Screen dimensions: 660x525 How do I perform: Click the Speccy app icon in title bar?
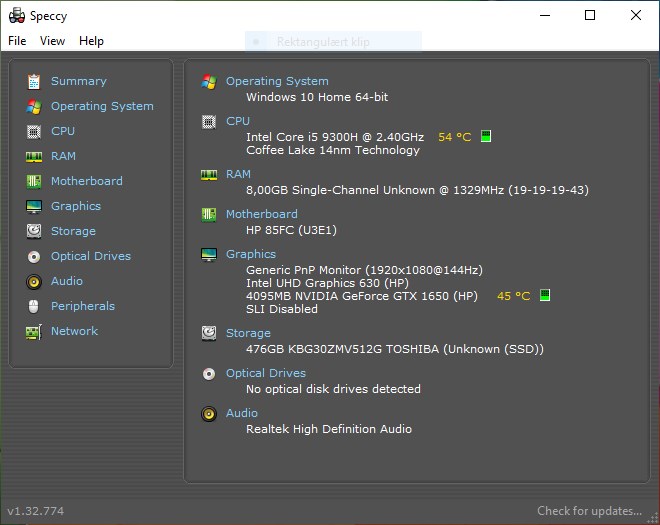point(17,16)
